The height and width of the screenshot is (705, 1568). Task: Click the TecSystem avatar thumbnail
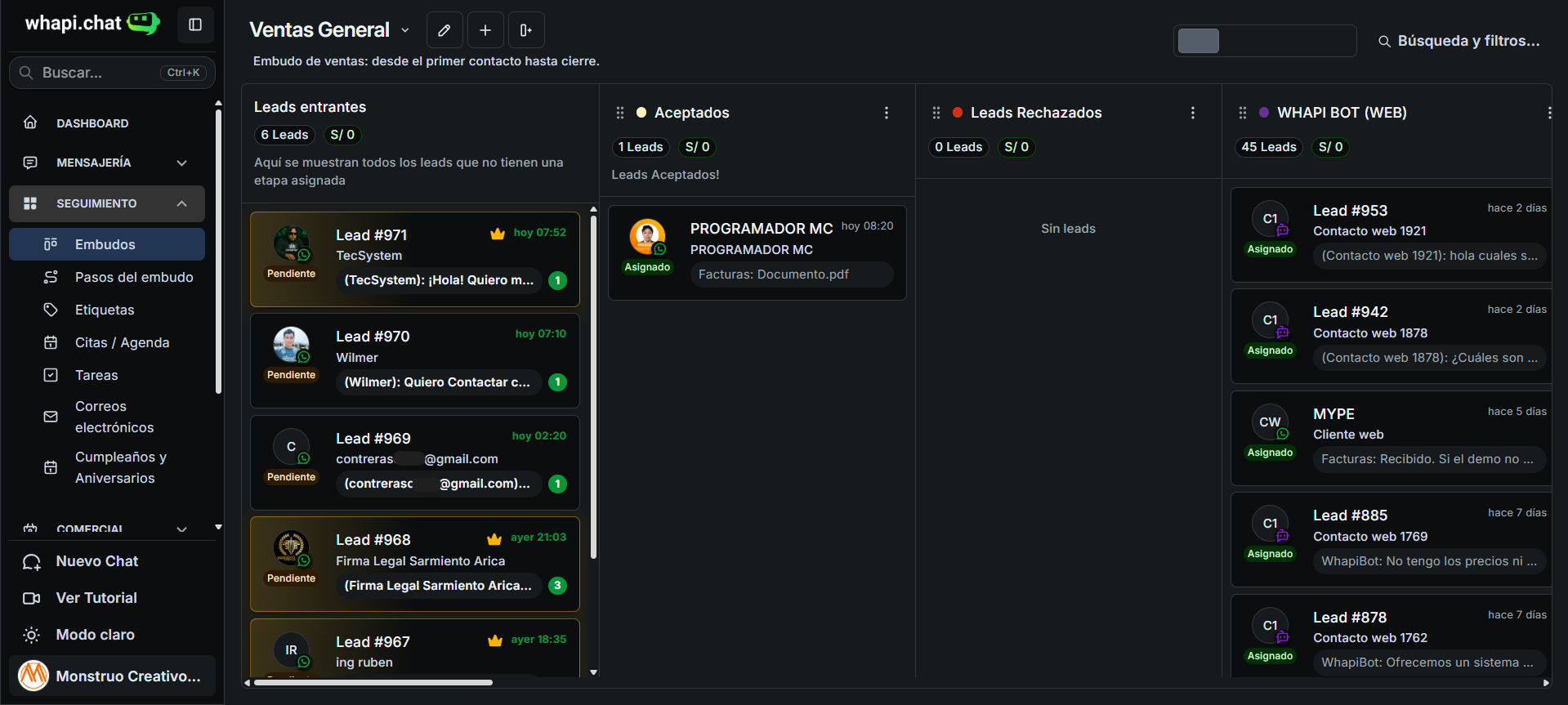(291, 243)
